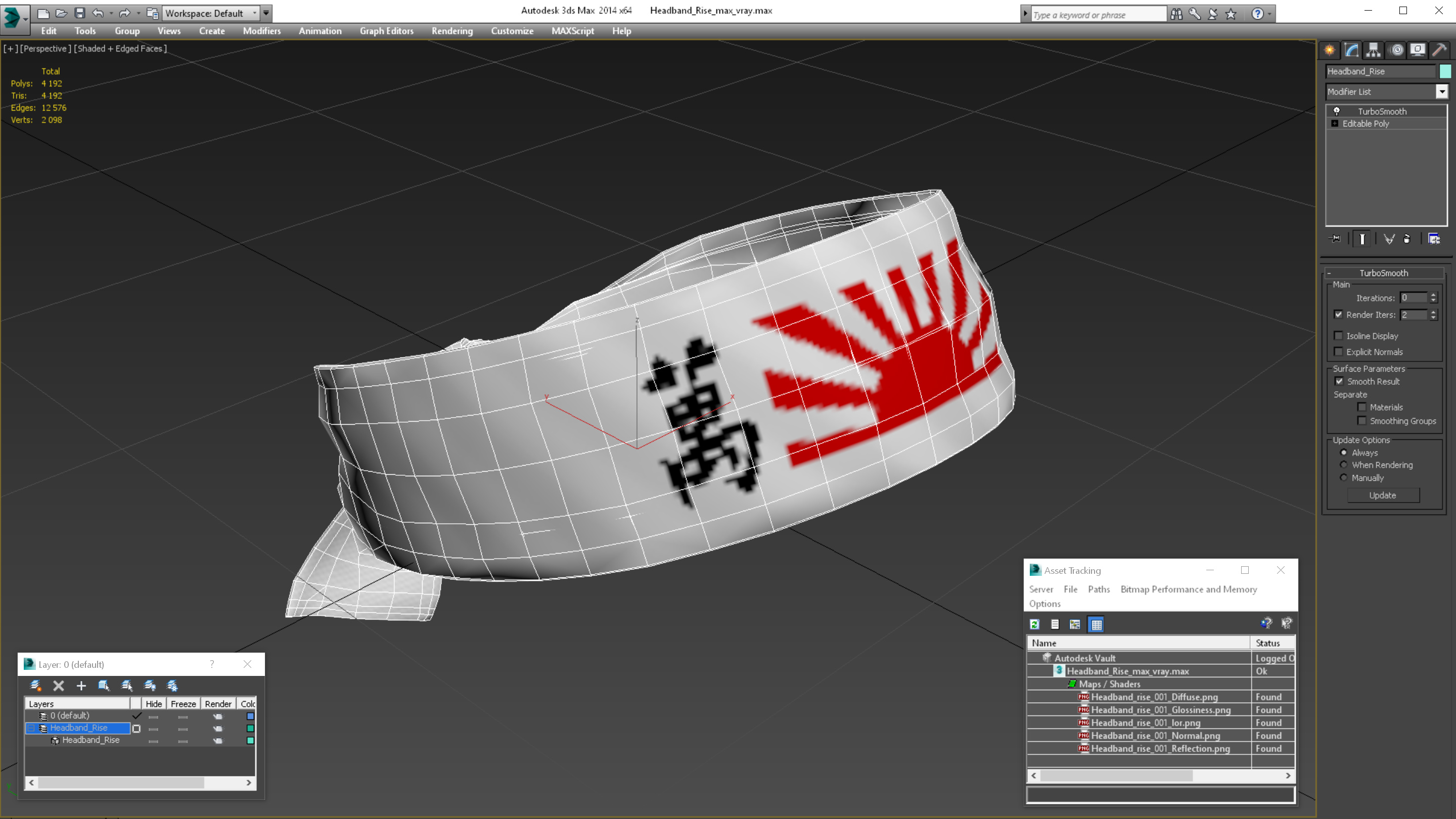Image resolution: width=1456 pixels, height=819 pixels.
Task: Click Make Unique icon in modifier stack
Action: [x=1389, y=239]
